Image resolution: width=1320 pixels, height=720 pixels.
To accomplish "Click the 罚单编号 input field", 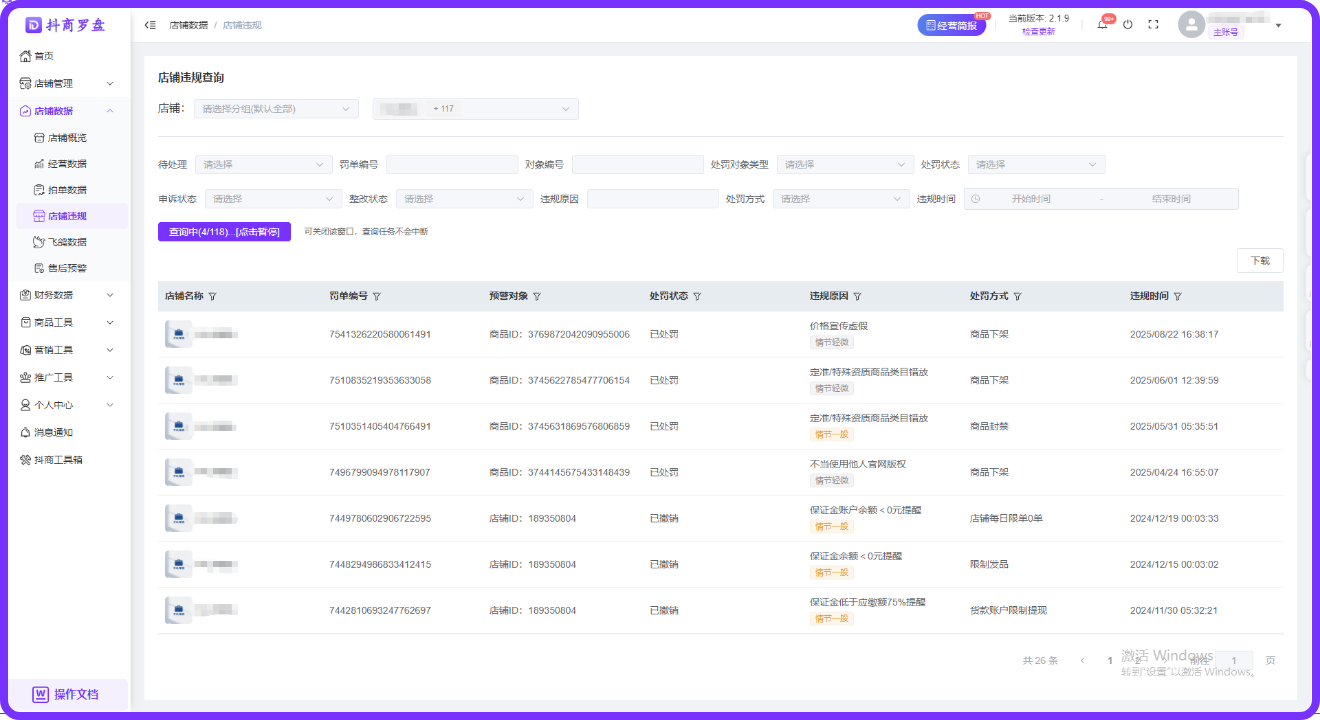I will point(451,164).
